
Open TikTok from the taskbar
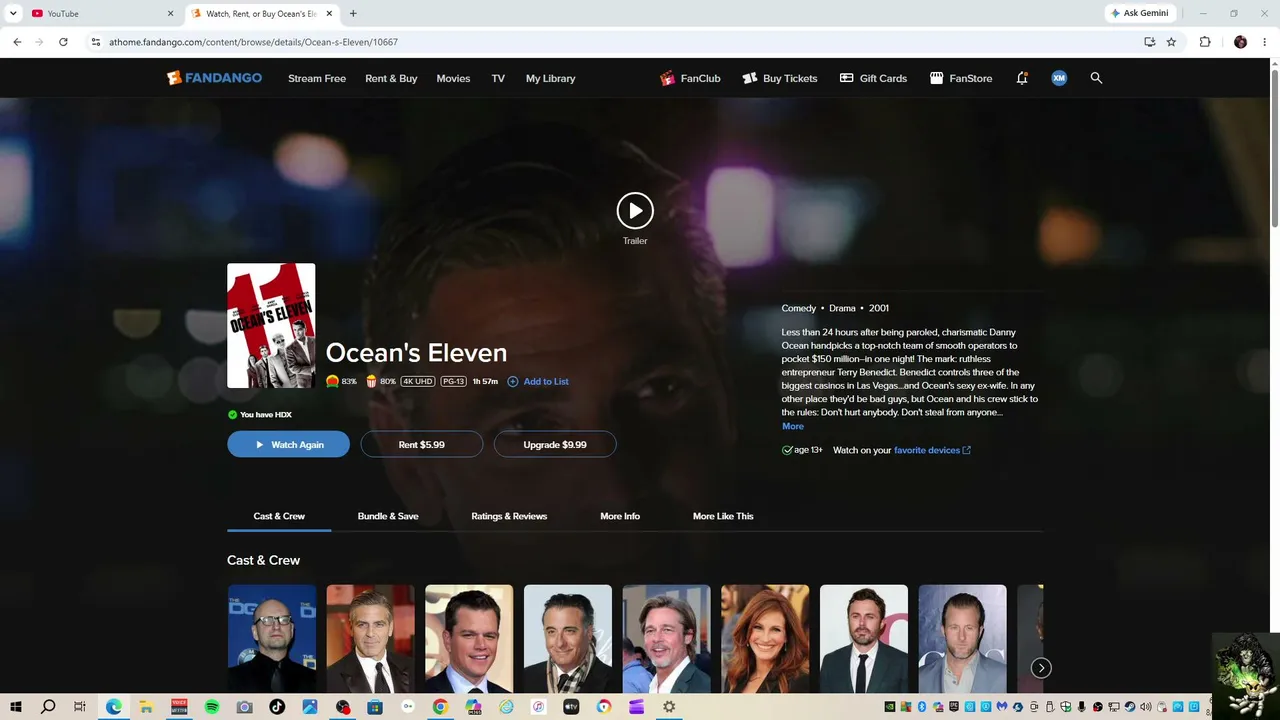[277, 707]
